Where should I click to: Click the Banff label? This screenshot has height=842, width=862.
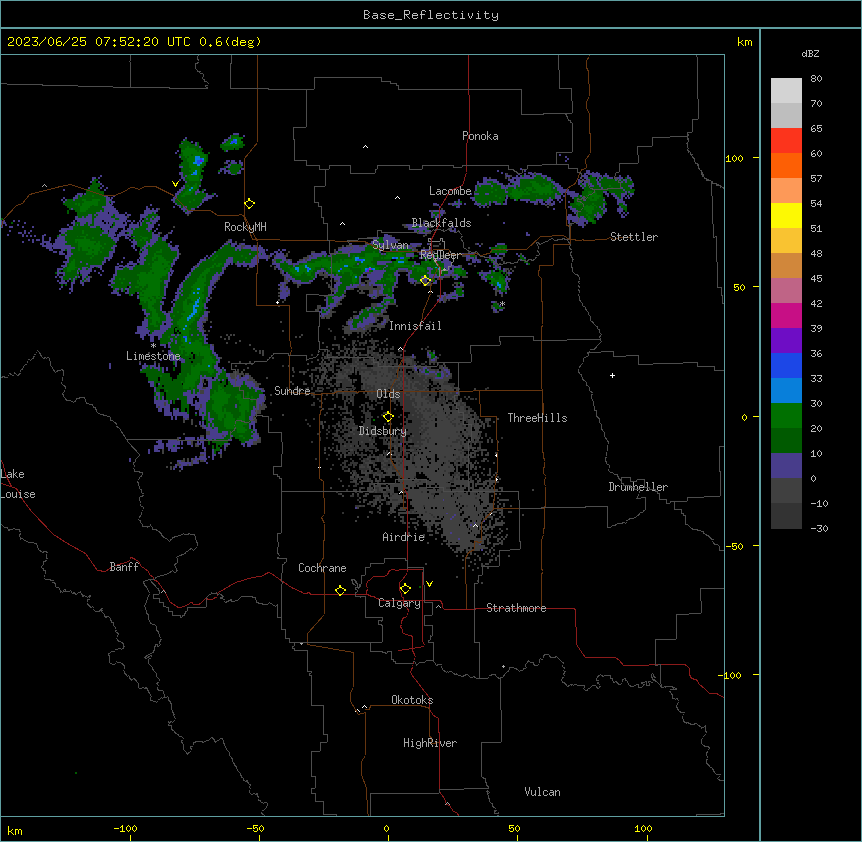point(124,567)
